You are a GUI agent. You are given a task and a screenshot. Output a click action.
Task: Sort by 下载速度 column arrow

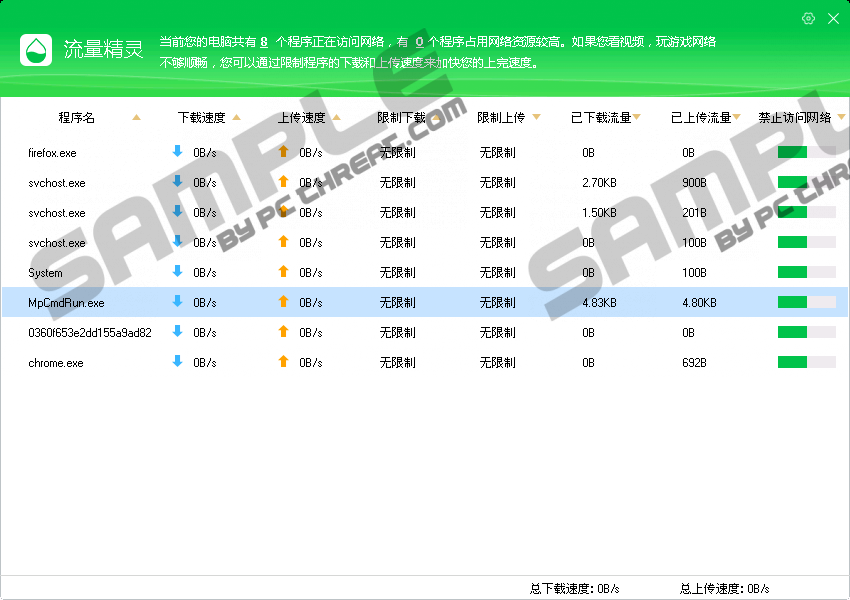(x=236, y=118)
